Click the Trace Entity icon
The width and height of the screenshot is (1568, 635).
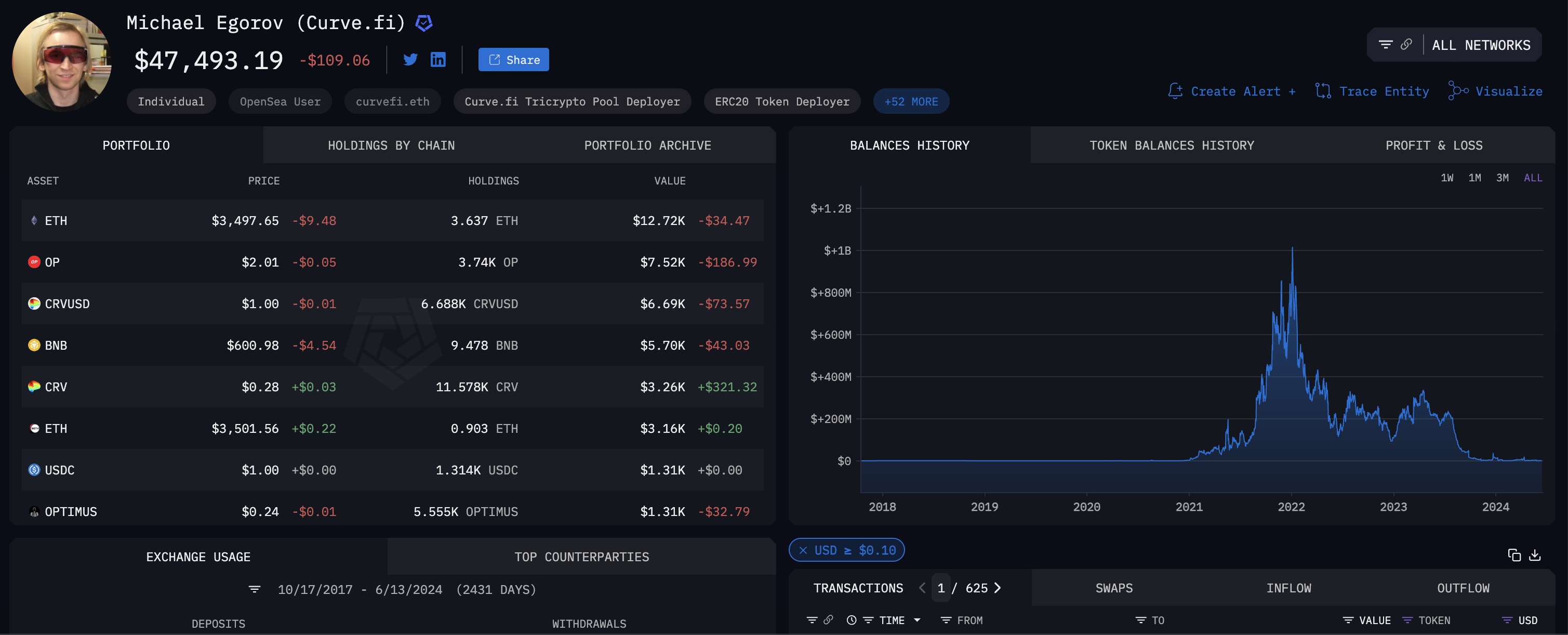[1323, 91]
